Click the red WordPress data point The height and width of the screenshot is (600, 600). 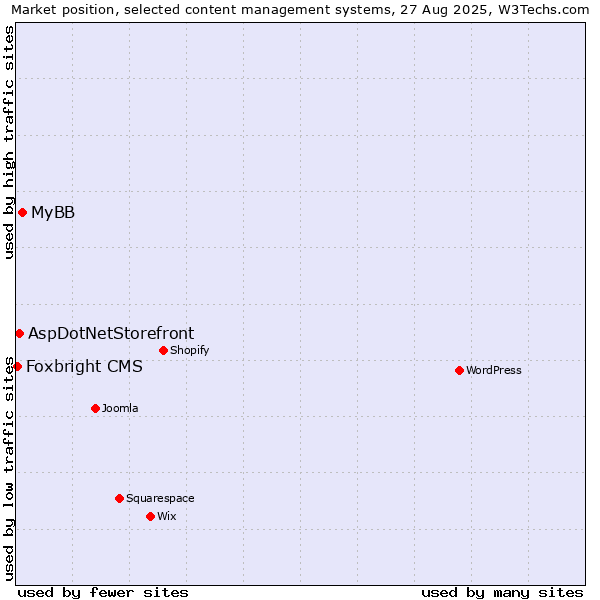[x=460, y=370]
